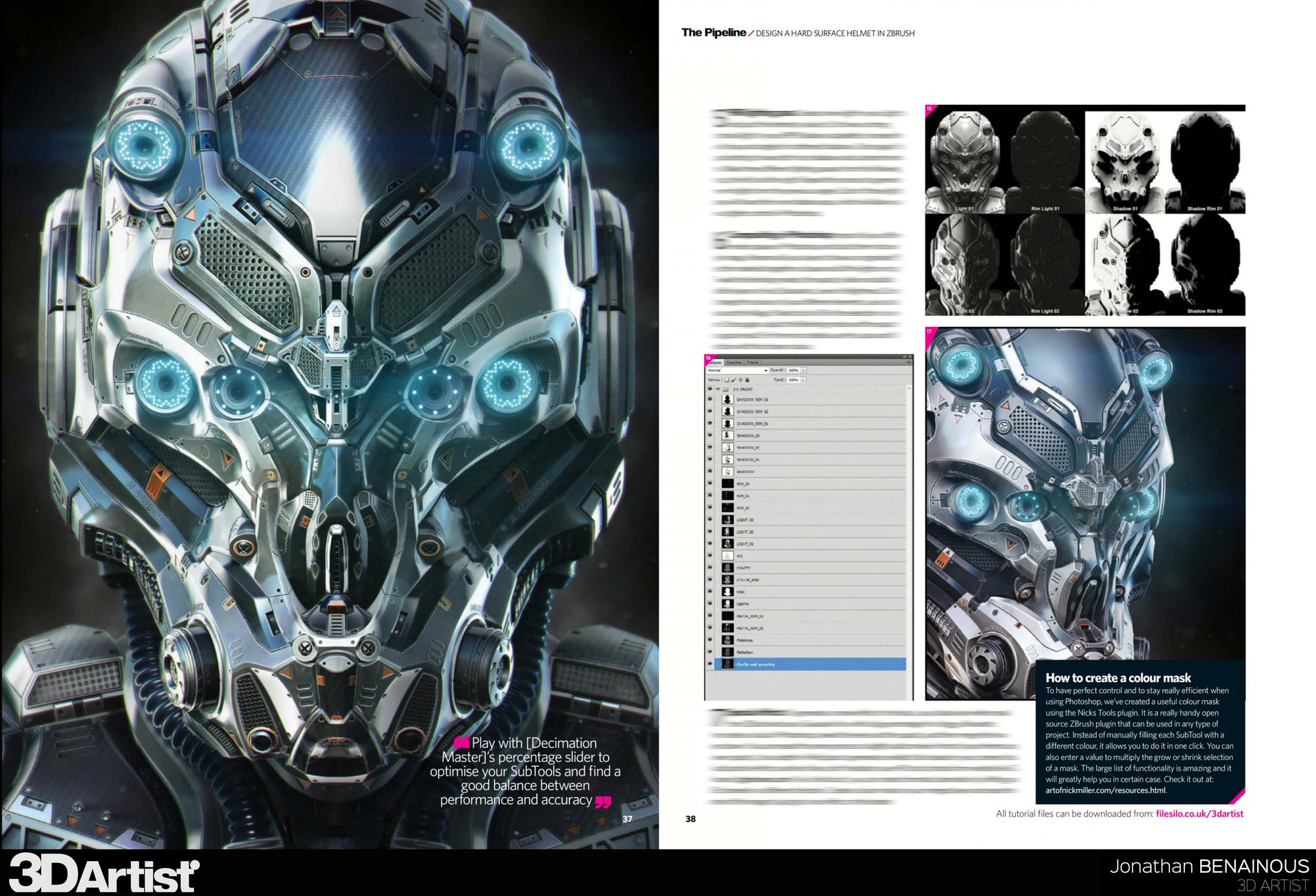This screenshot has height=896, width=1316.
Task: Click the 3DArtist logo
Action: point(104,873)
